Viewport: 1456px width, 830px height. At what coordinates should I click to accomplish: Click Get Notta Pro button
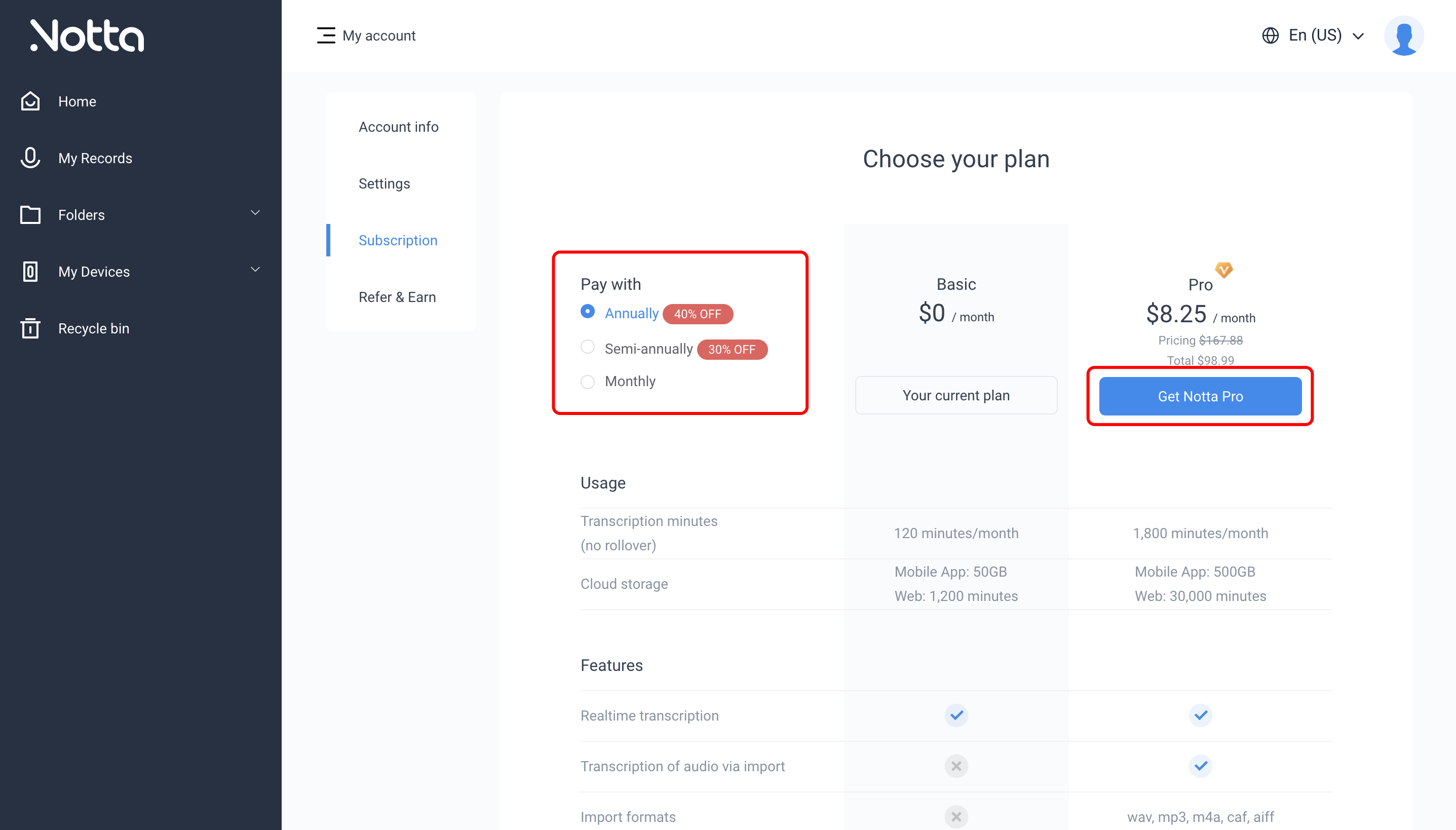(x=1200, y=396)
